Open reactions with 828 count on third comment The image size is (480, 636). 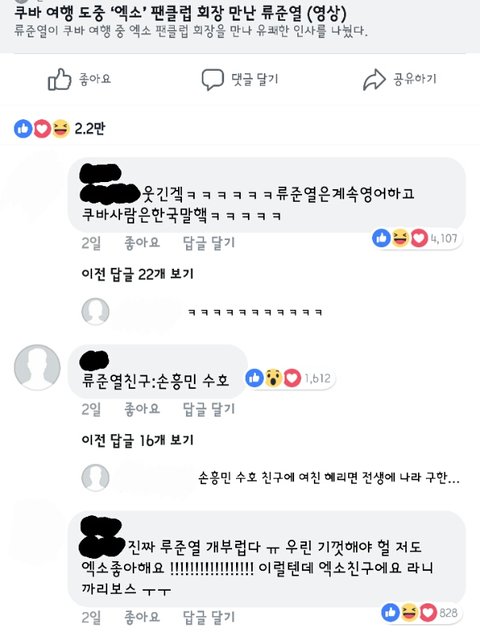coord(420,612)
